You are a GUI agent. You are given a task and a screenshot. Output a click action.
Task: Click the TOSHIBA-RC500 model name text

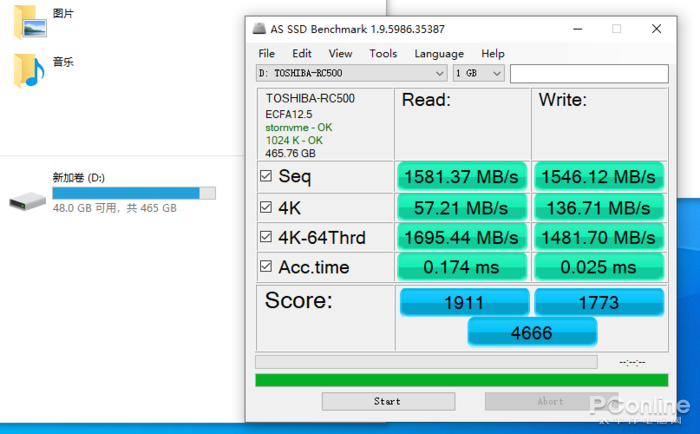click(x=310, y=98)
